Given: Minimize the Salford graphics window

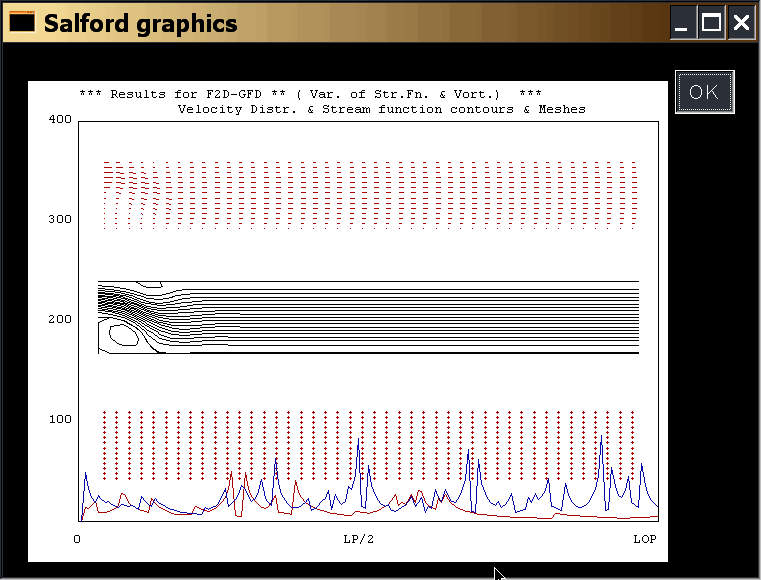Looking at the screenshot, I should point(683,23).
